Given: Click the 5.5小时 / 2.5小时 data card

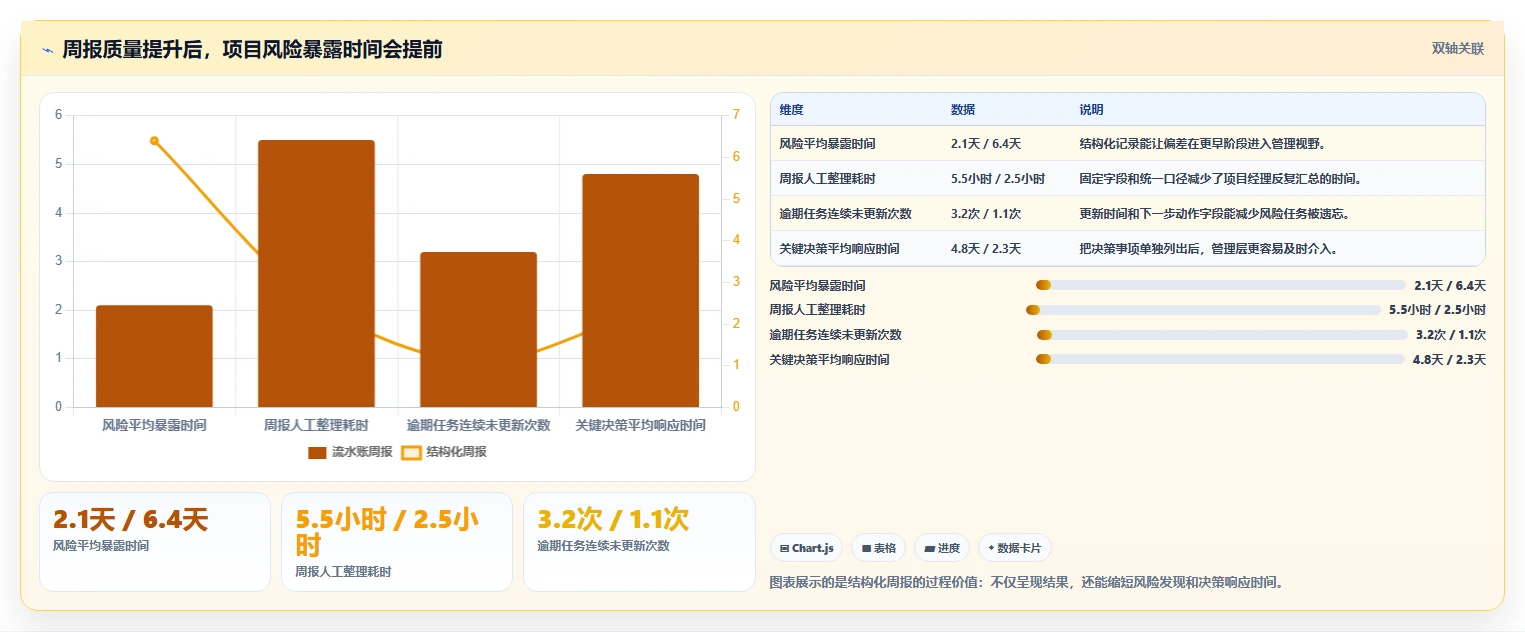Looking at the screenshot, I should (x=397, y=542).
